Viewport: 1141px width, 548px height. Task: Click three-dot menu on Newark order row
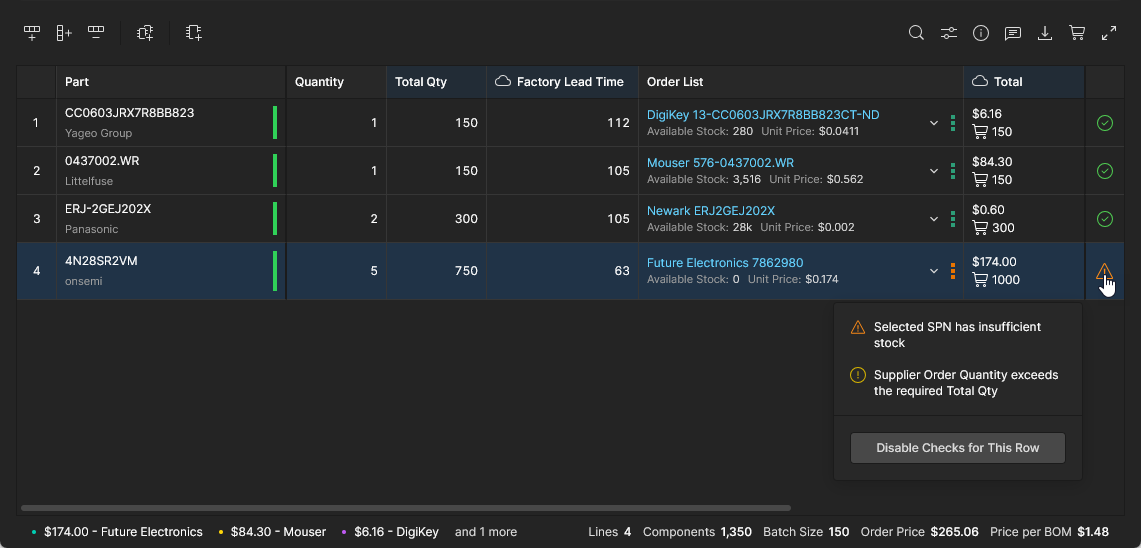[x=953, y=218]
